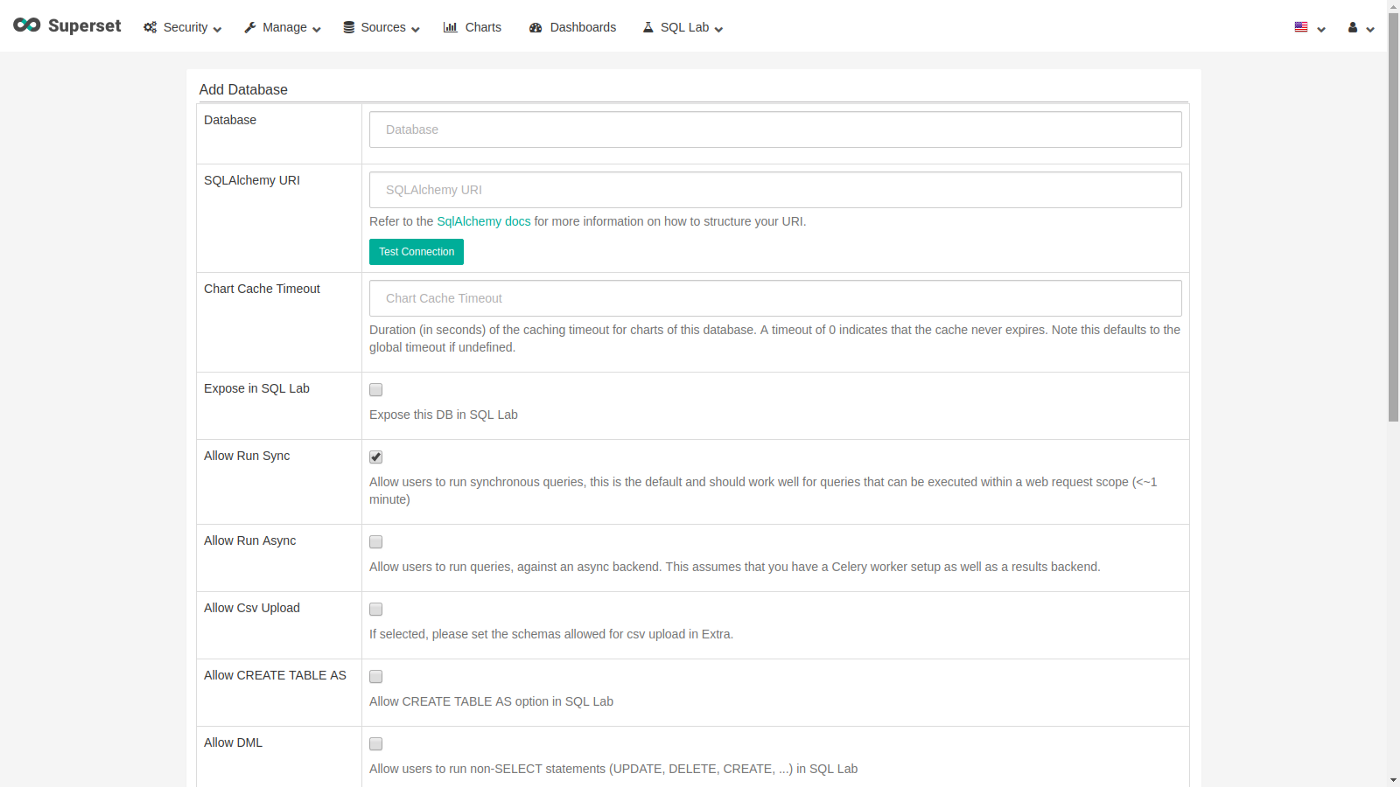Click the Charts bar graph icon

tap(450, 28)
